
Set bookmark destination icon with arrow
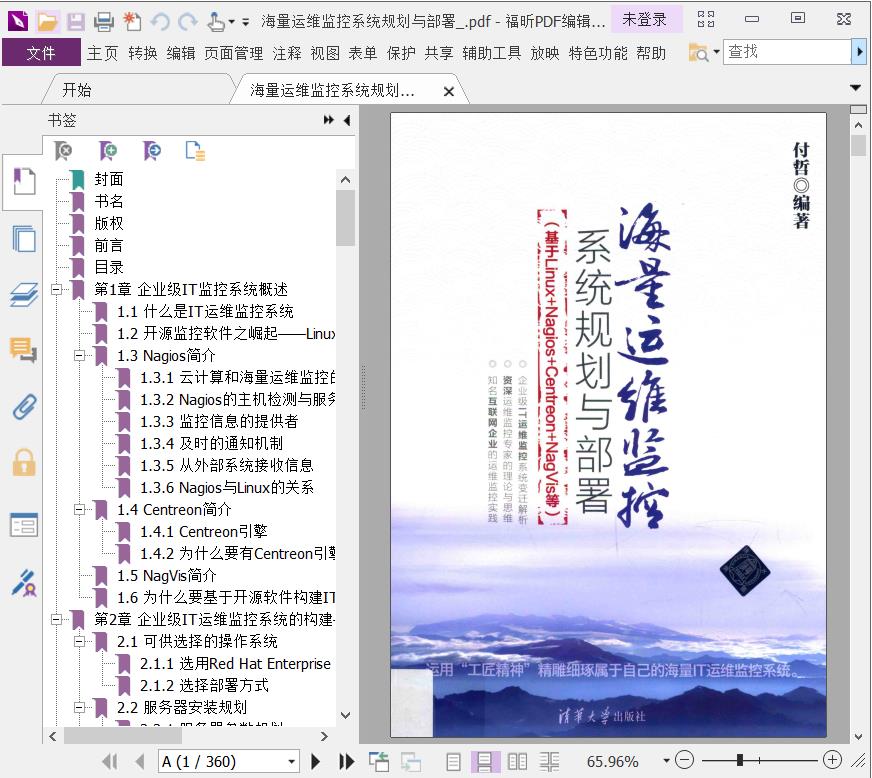pyautogui.click(x=152, y=151)
